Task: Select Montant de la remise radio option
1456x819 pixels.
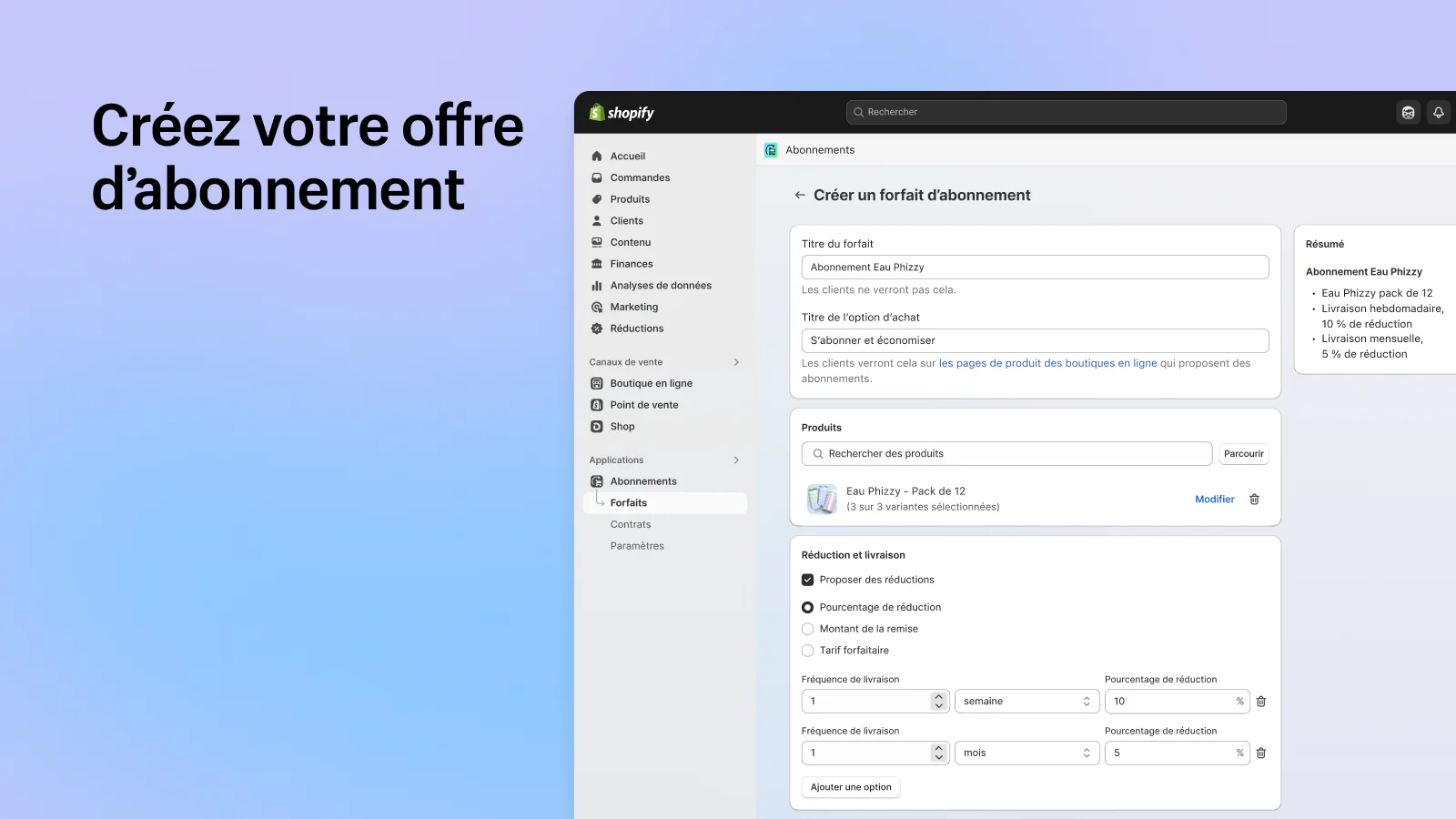Action: 807,629
